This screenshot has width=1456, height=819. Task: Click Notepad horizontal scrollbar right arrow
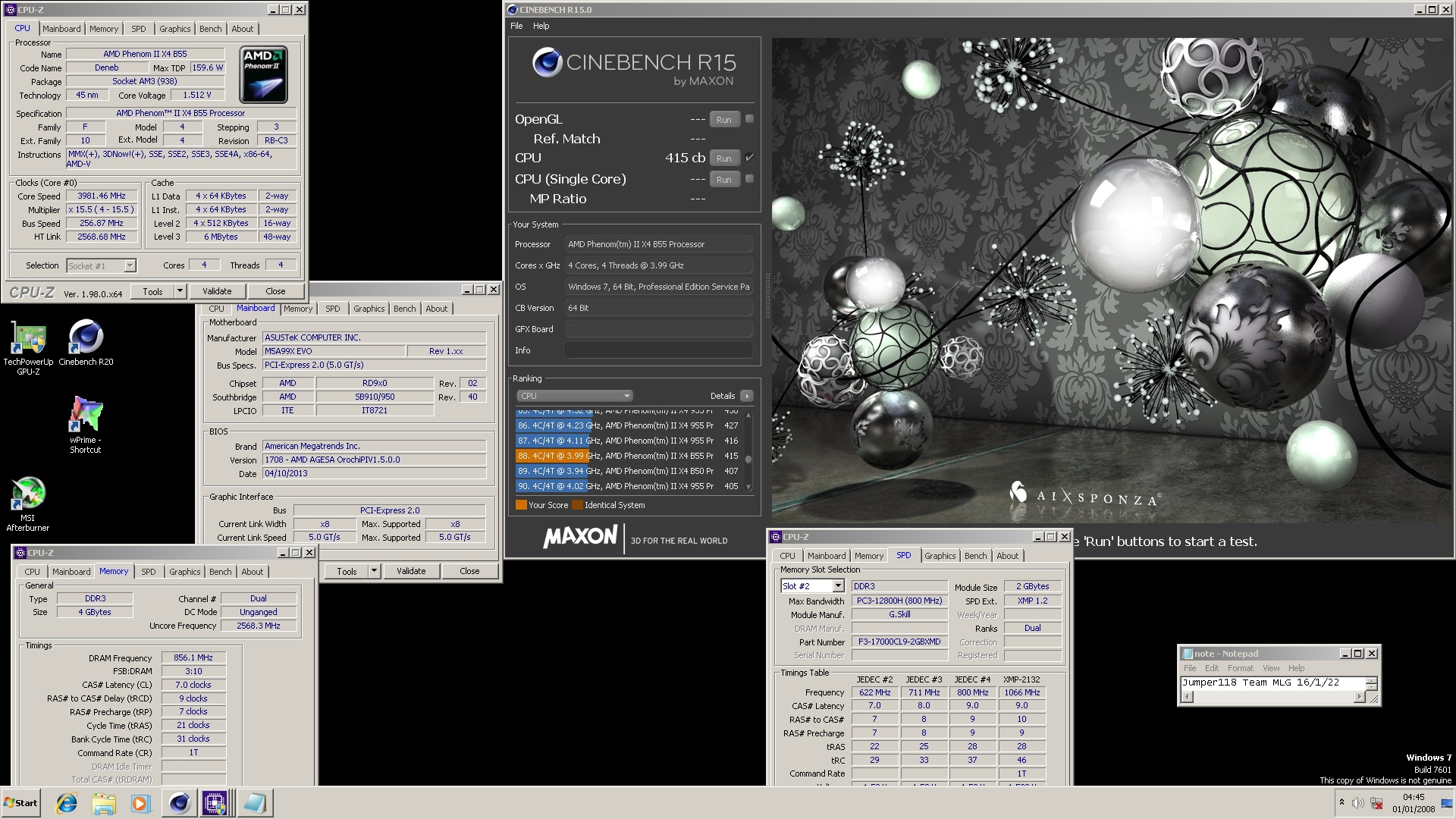click(x=1358, y=697)
